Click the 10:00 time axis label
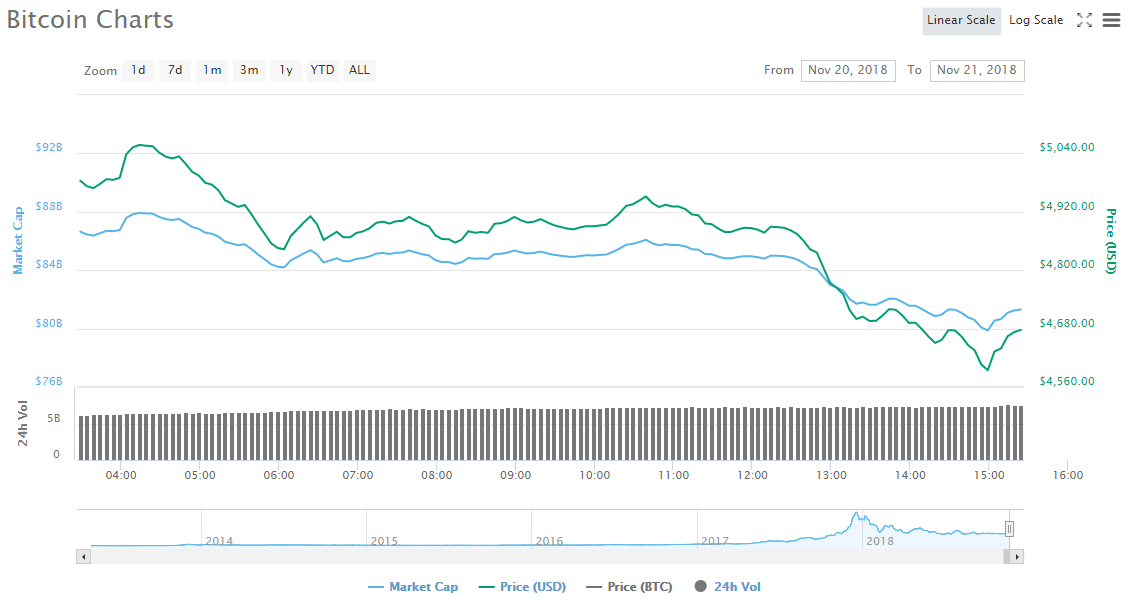Image resolution: width=1140 pixels, height=604 pixels. point(595,475)
